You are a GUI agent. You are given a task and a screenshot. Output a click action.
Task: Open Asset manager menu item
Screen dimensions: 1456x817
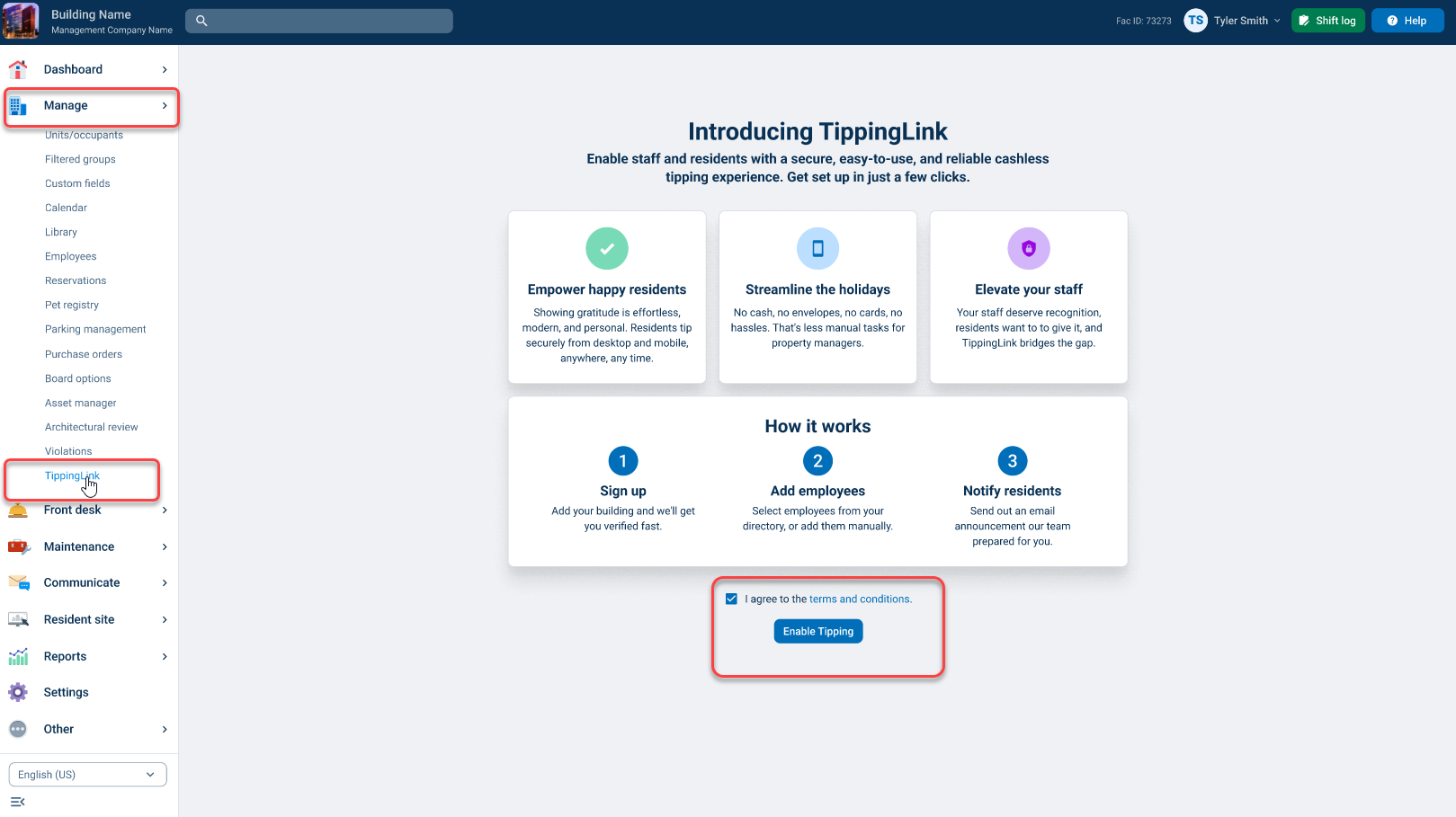click(x=81, y=403)
